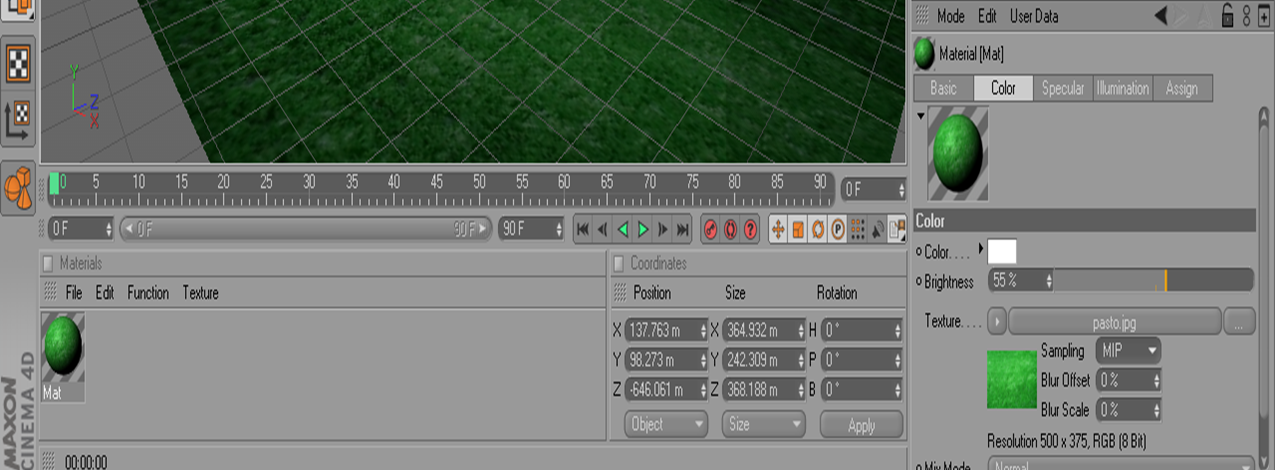1275x470 pixels.
Task: Toggle Autokeying in the timeline controls
Action: (730, 229)
